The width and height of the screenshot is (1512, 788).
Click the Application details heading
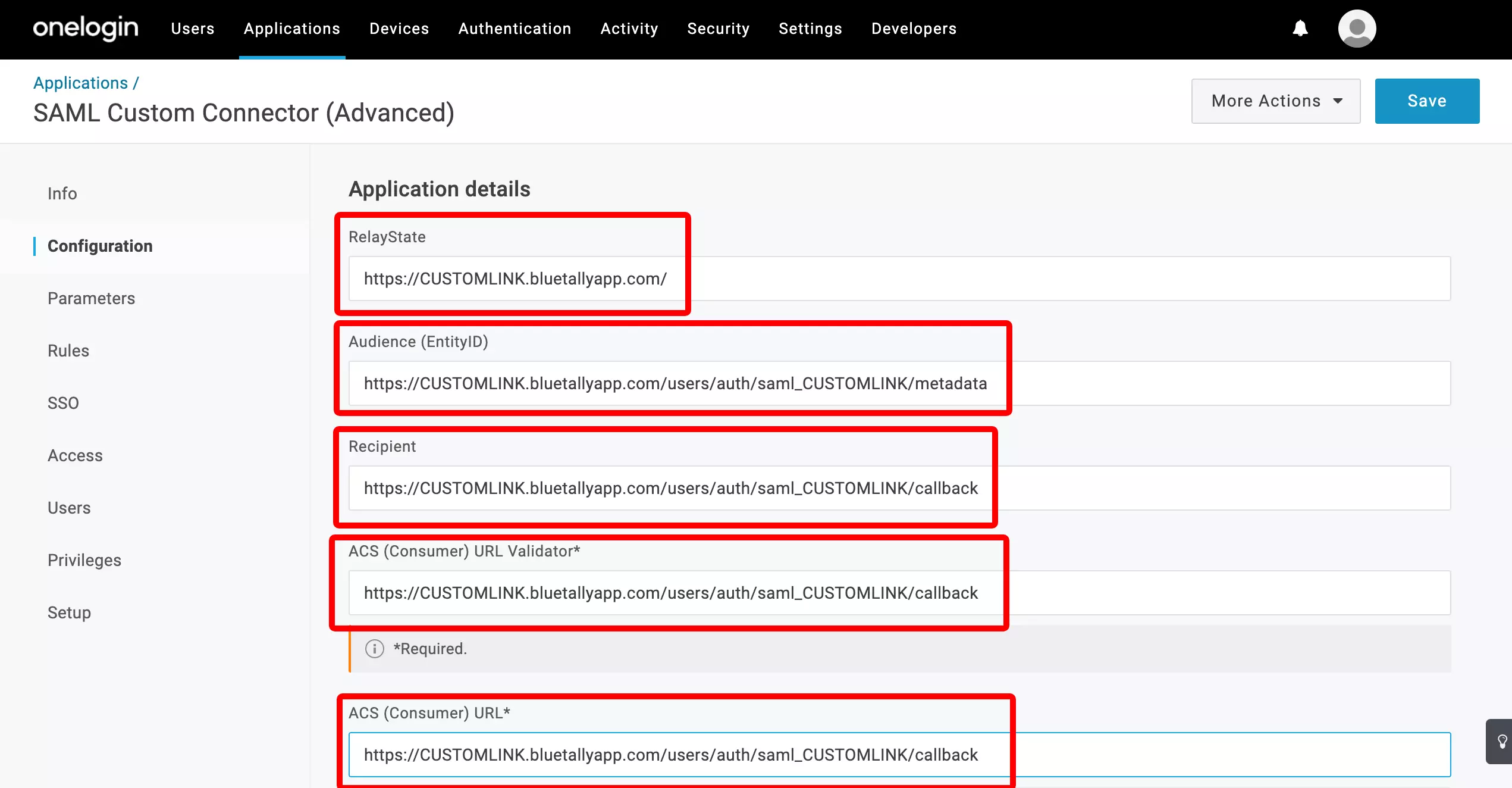(x=439, y=189)
